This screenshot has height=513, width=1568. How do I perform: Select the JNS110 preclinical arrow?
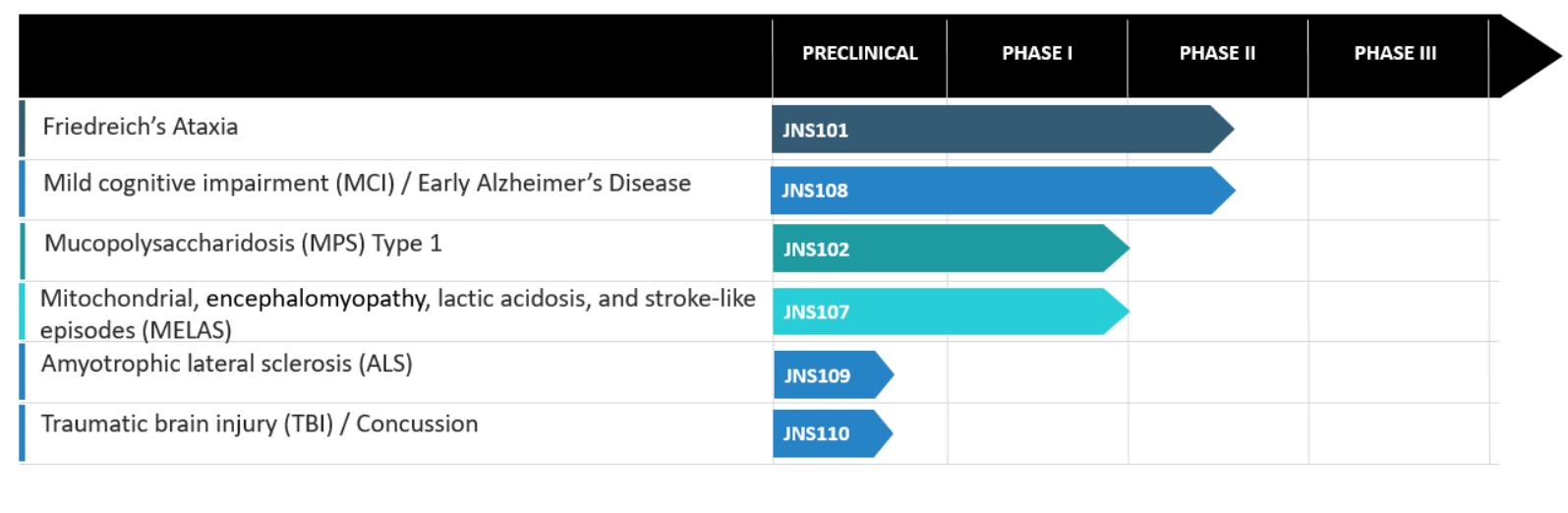(833, 433)
